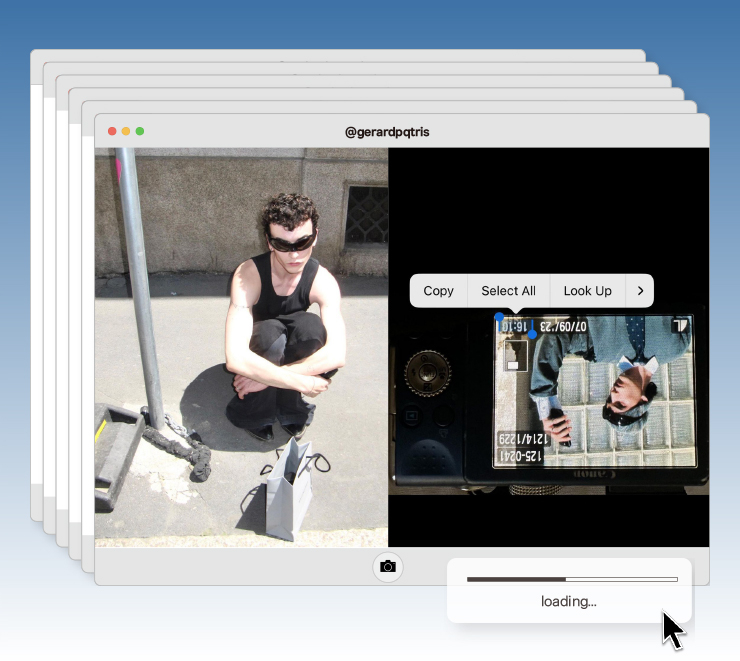Click the playback button on camera body

point(411,416)
